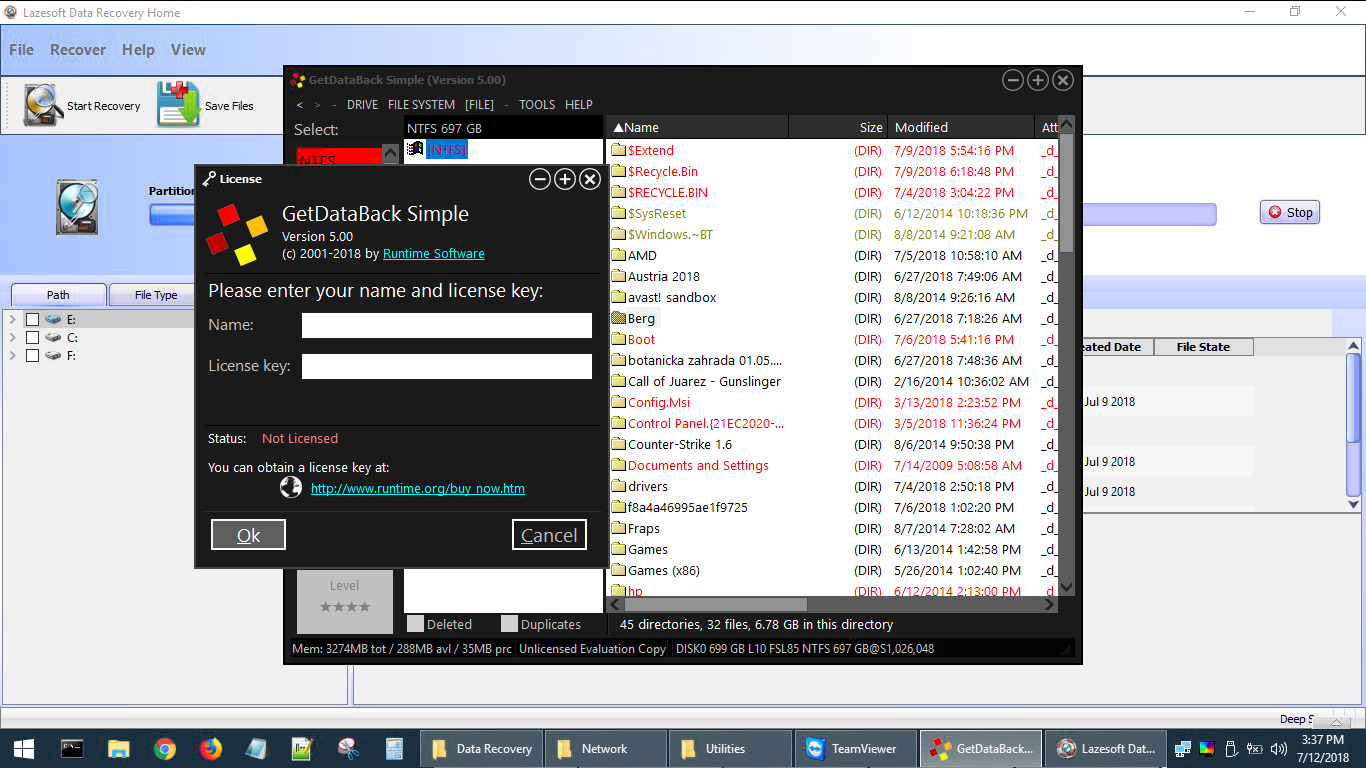1366x768 pixels.
Task: Open the Windows Start menu
Action: click(x=23, y=748)
